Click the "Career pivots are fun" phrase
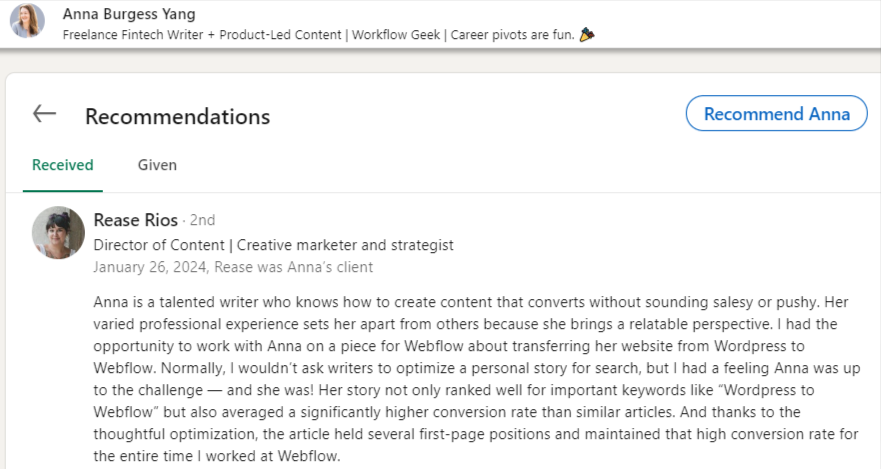 point(512,35)
